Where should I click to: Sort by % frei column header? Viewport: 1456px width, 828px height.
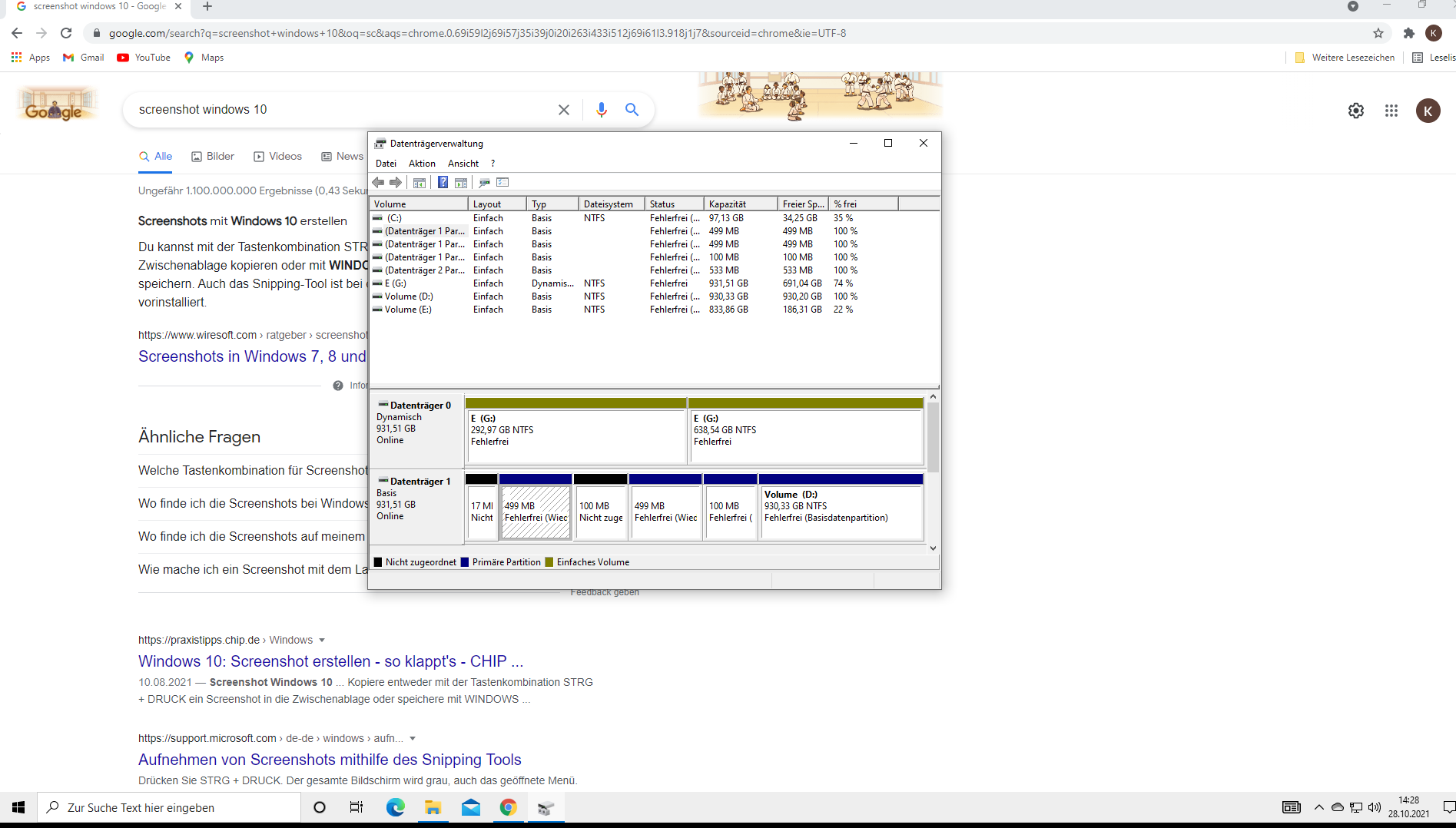pos(864,204)
